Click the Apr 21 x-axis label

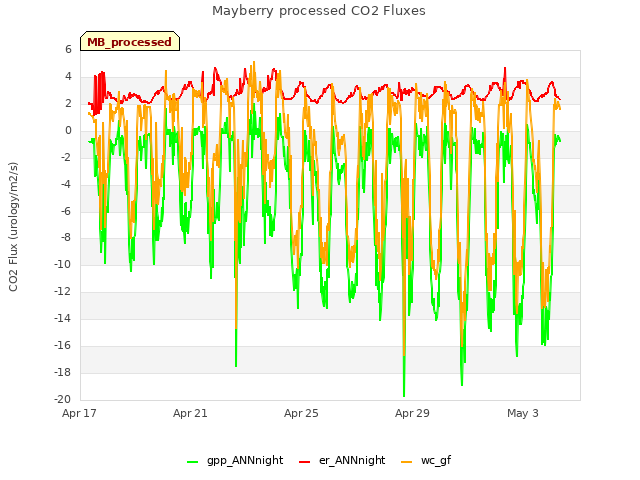(190, 413)
